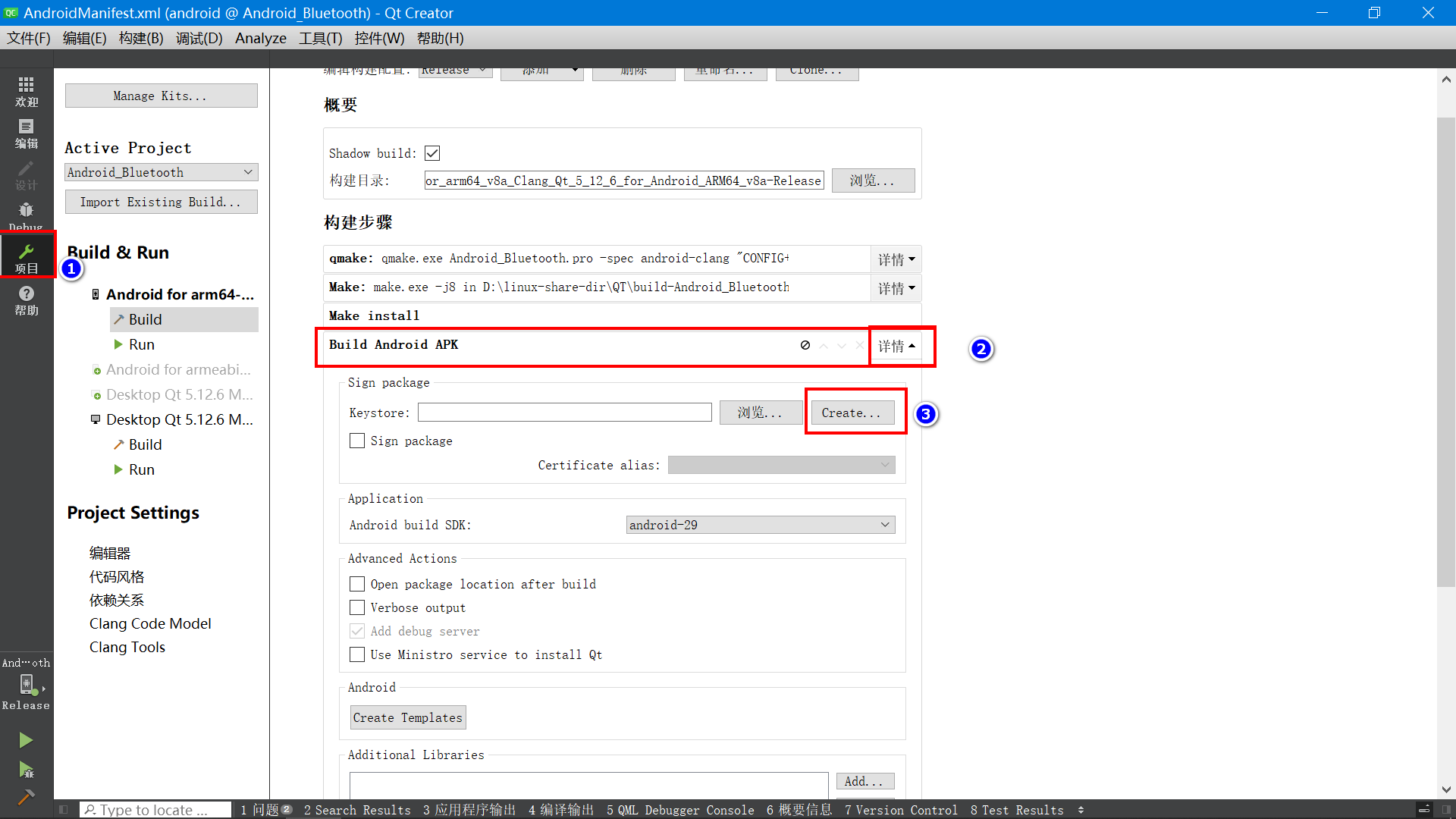Disable the Build Android APK step
This screenshot has width=1456, height=819.
805,345
